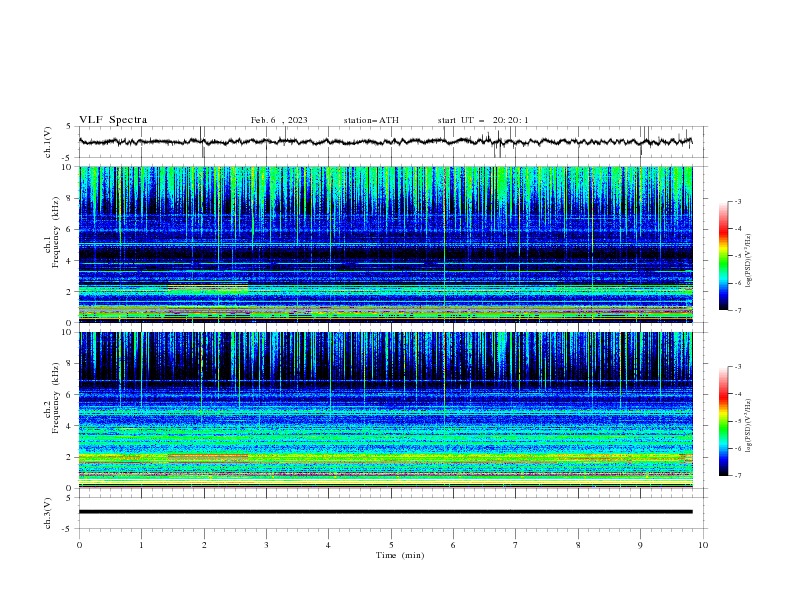The image size is (792, 612).
Task: Click inside the ch.1 spectrogram panel
Action: pos(385,244)
